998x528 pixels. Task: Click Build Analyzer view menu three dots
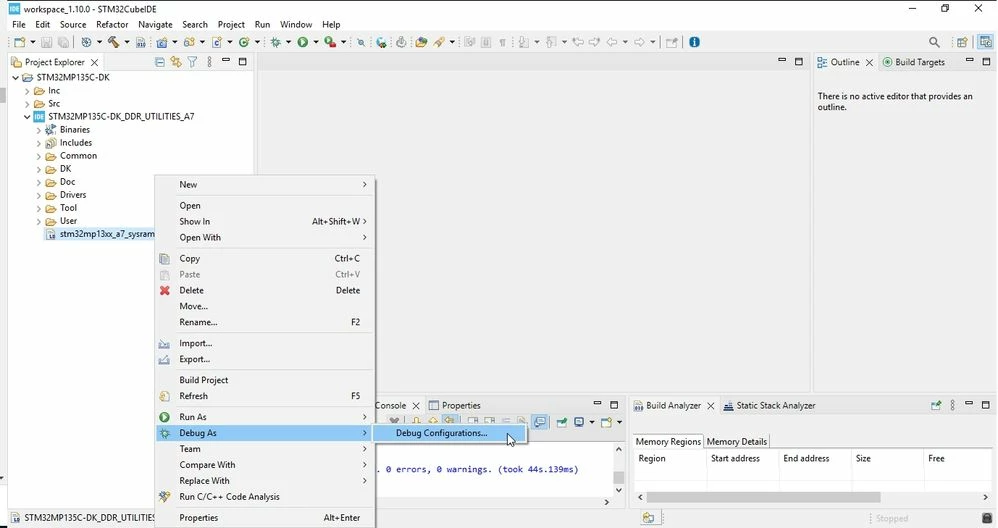tap(952, 405)
